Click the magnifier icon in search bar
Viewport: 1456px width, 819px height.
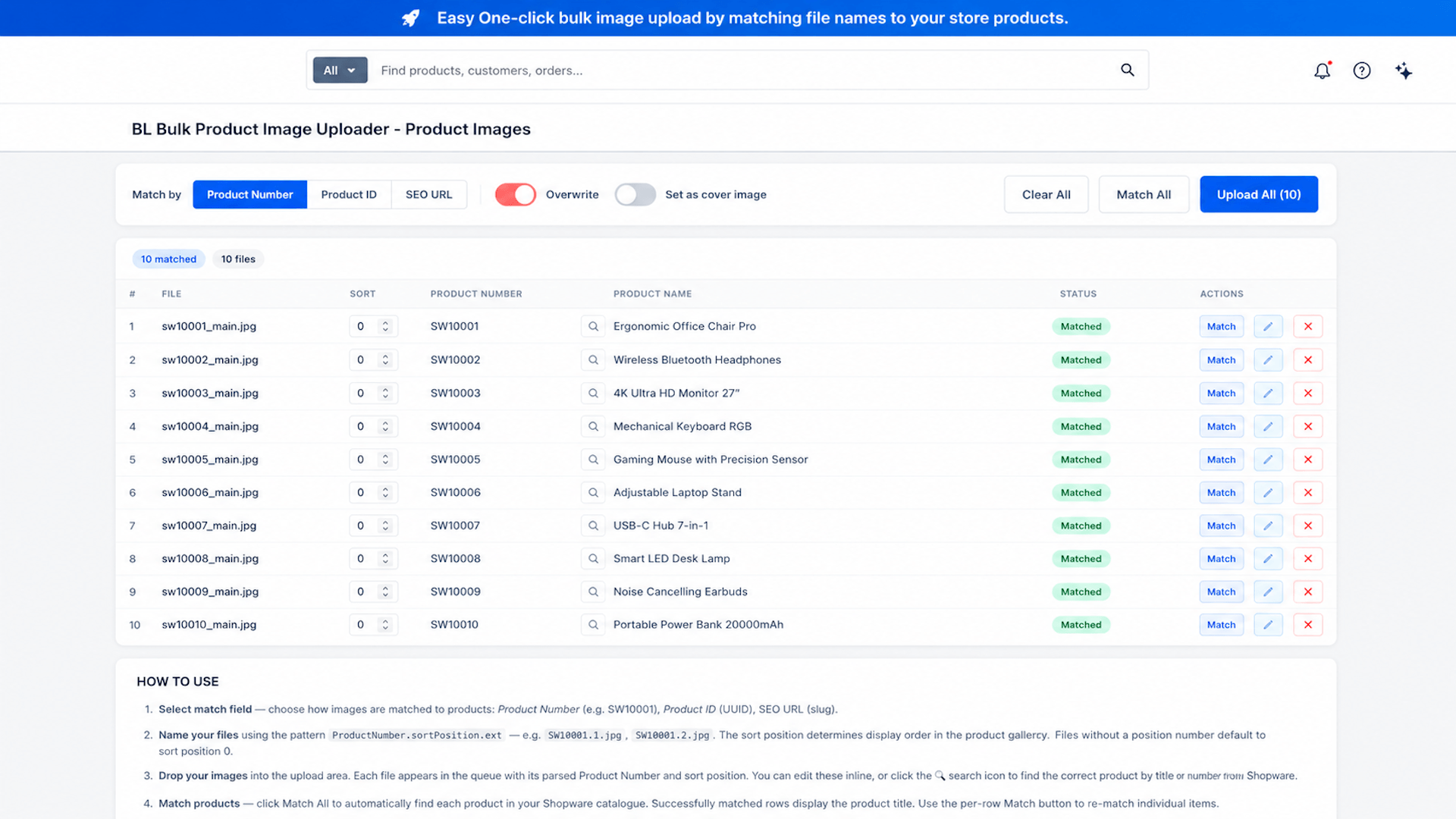[1128, 70]
